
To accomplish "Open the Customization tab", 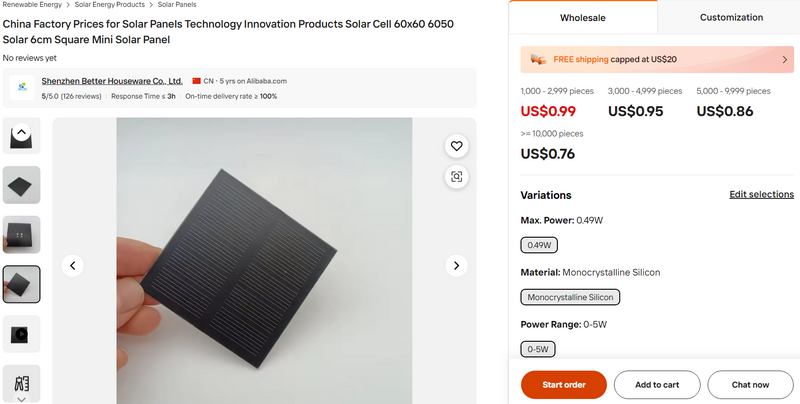I will point(731,18).
